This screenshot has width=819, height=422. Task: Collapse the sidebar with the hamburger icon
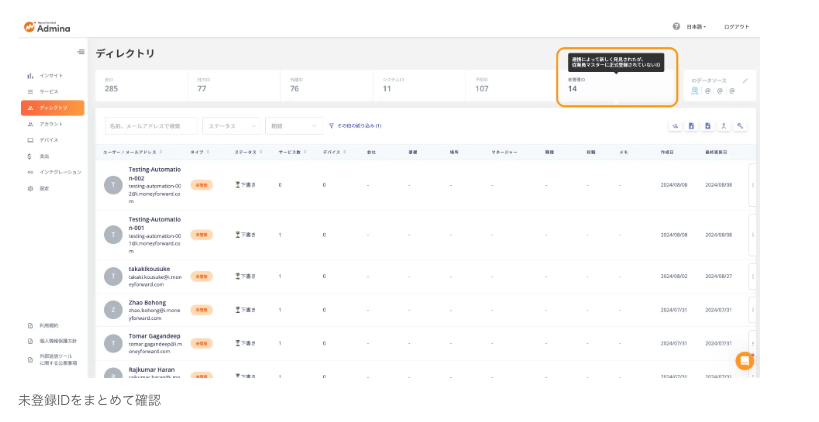[80, 52]
